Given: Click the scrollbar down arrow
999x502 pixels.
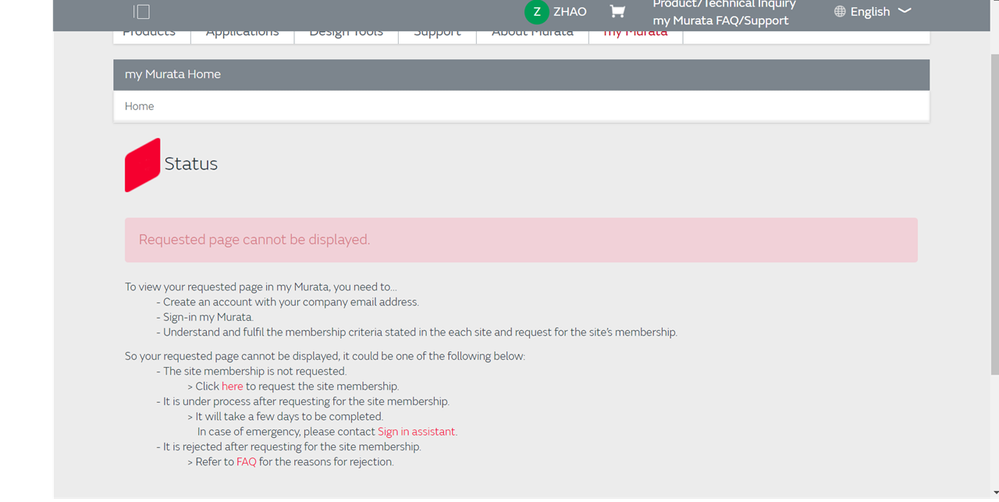Looking at the screenshot, I should [x=995, y=493].
